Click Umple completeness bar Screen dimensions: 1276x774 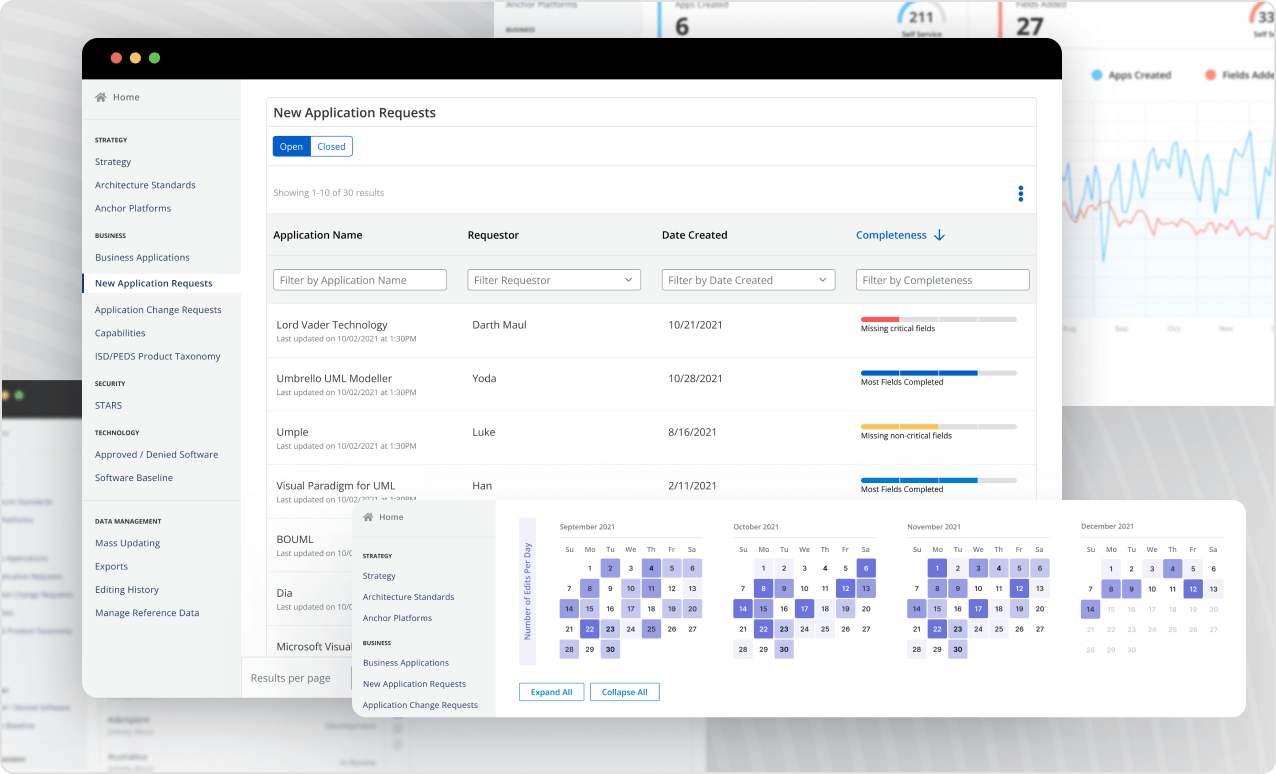click(938, 427)
